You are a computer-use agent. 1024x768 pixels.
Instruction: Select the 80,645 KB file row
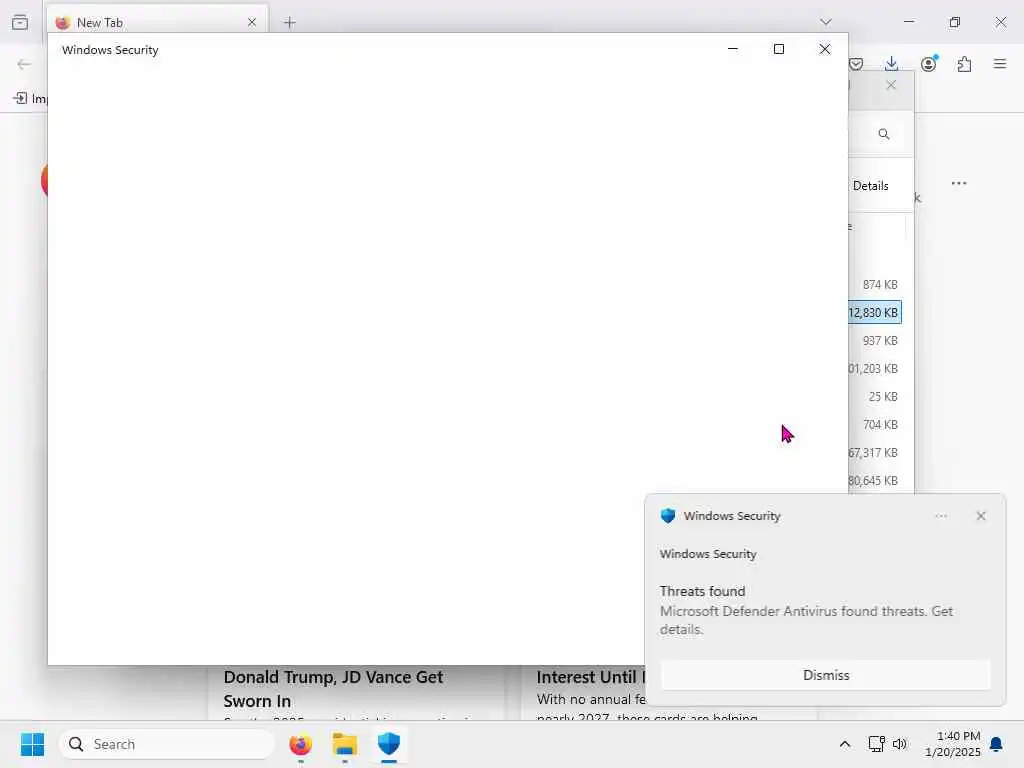click(x=875, y=481)
